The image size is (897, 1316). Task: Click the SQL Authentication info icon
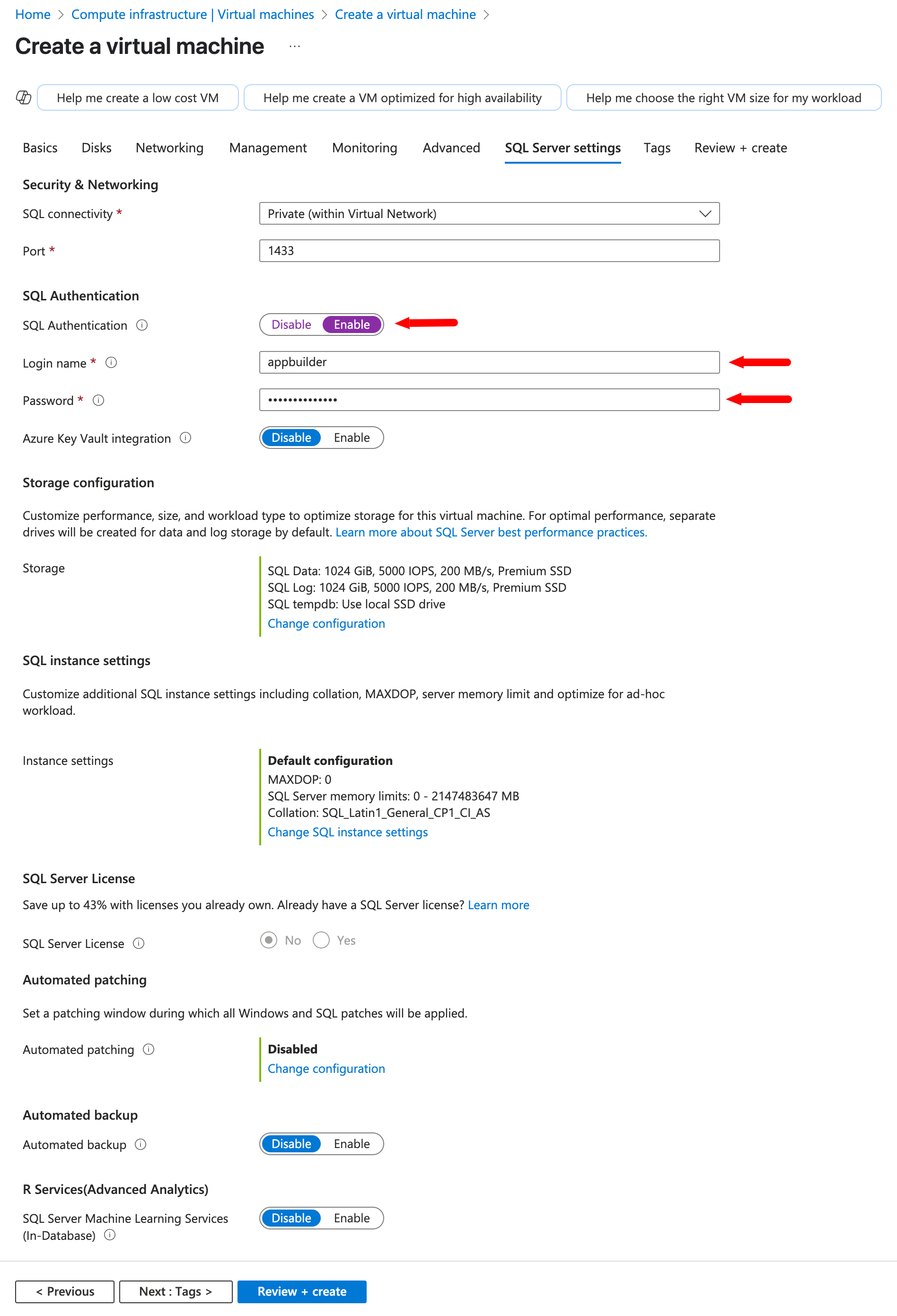point(142,325)
